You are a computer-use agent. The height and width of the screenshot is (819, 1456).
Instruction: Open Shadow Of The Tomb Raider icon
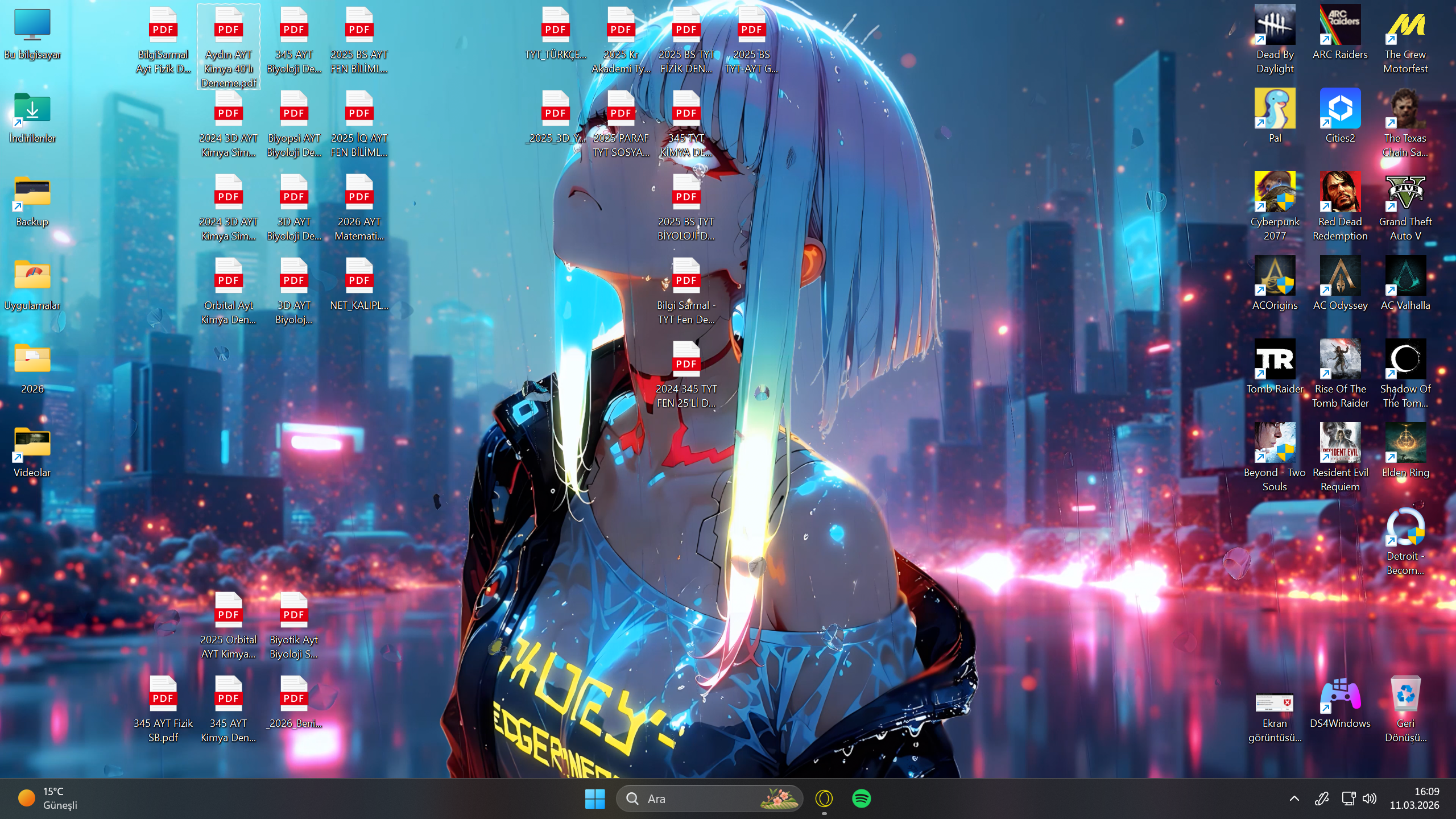click(x=1405, y=374)
